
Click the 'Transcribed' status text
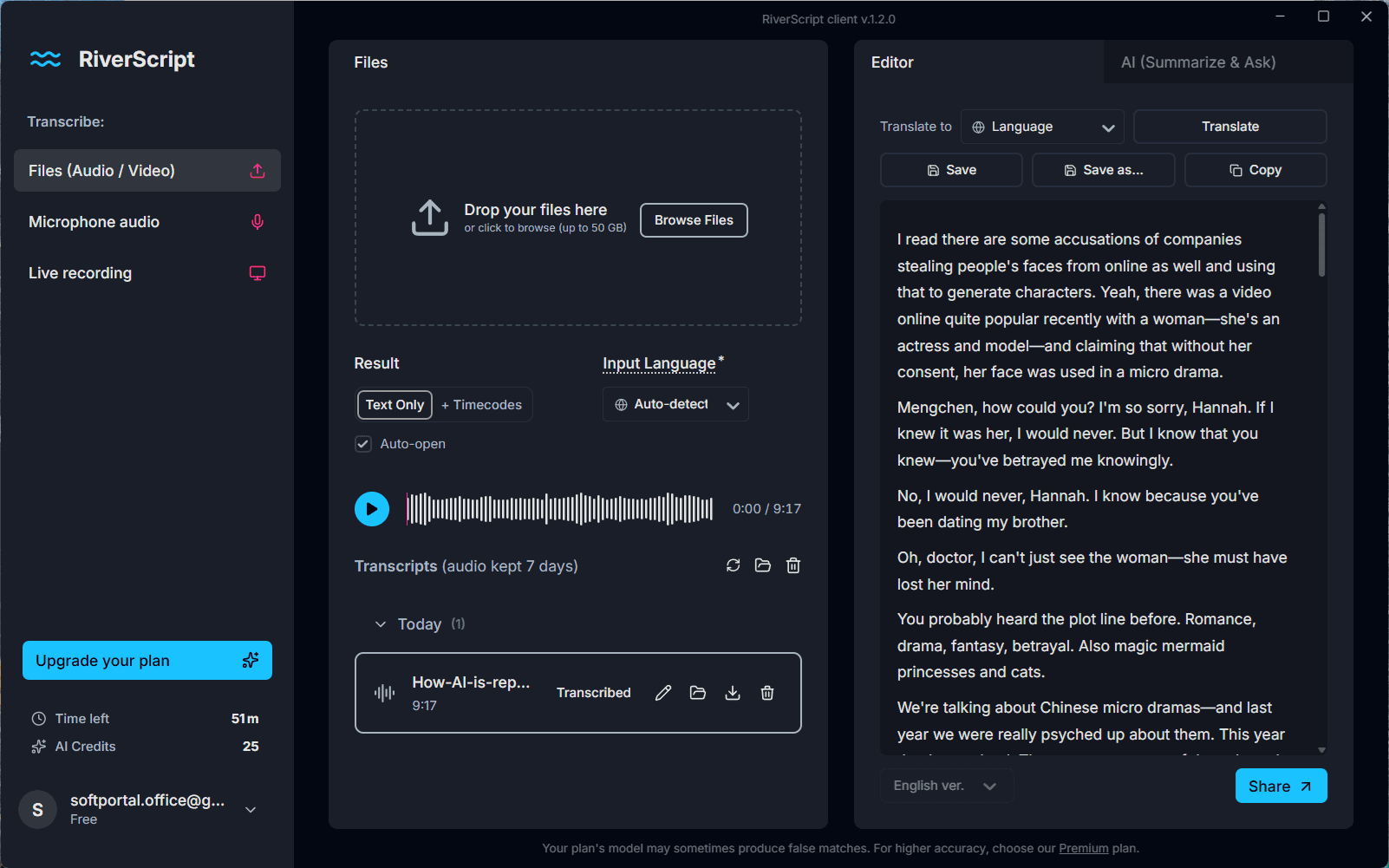tap(594, 693)
